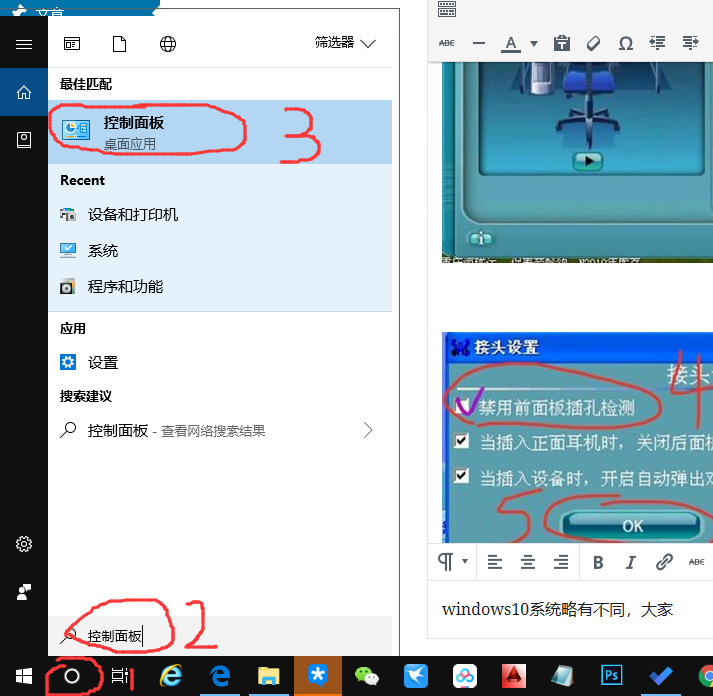Click the strikethrough ABC icon in top toolbar

coord(447,43)
